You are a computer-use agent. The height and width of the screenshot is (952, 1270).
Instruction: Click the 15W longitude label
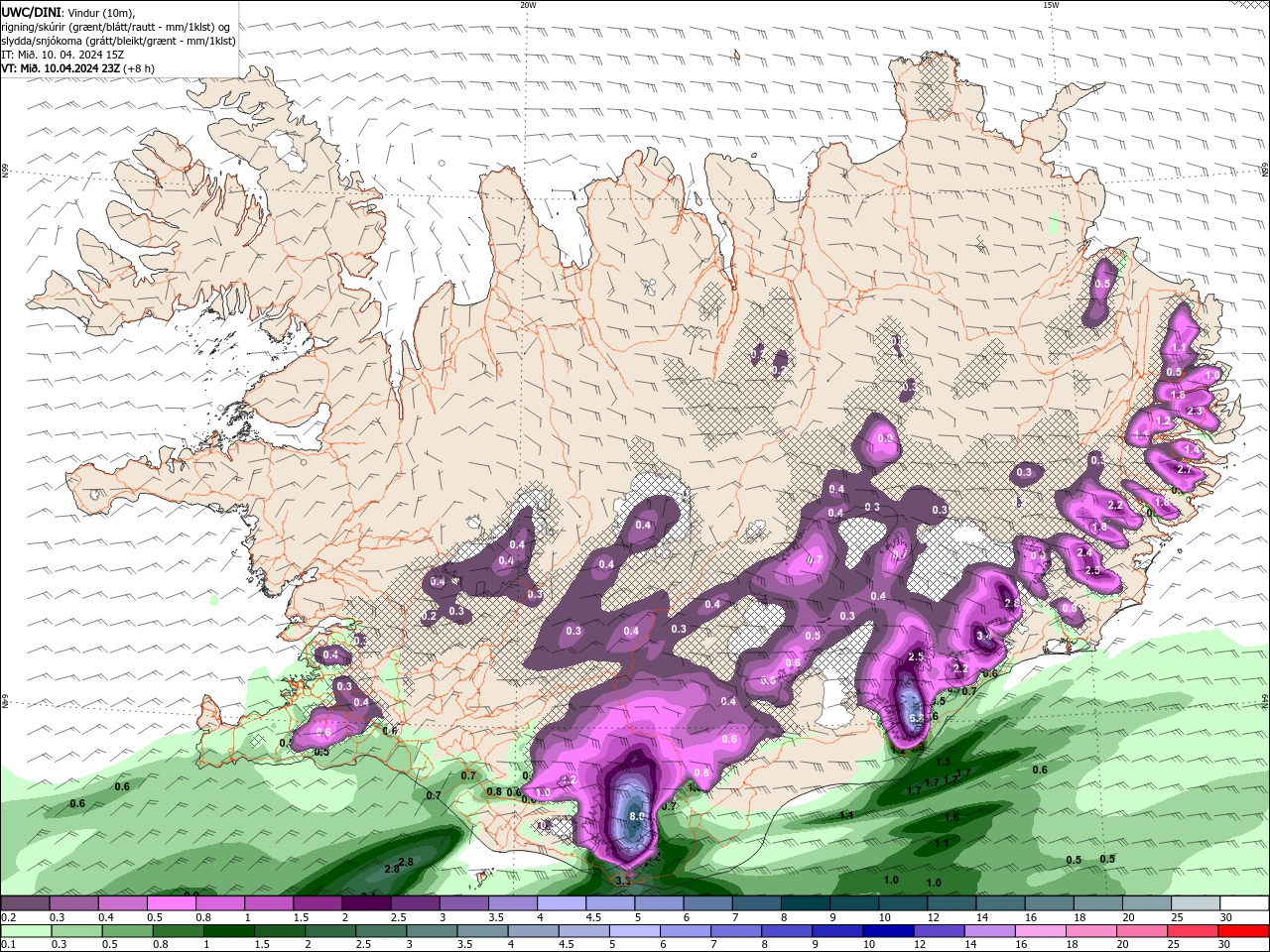click(x=1051, y=5)
